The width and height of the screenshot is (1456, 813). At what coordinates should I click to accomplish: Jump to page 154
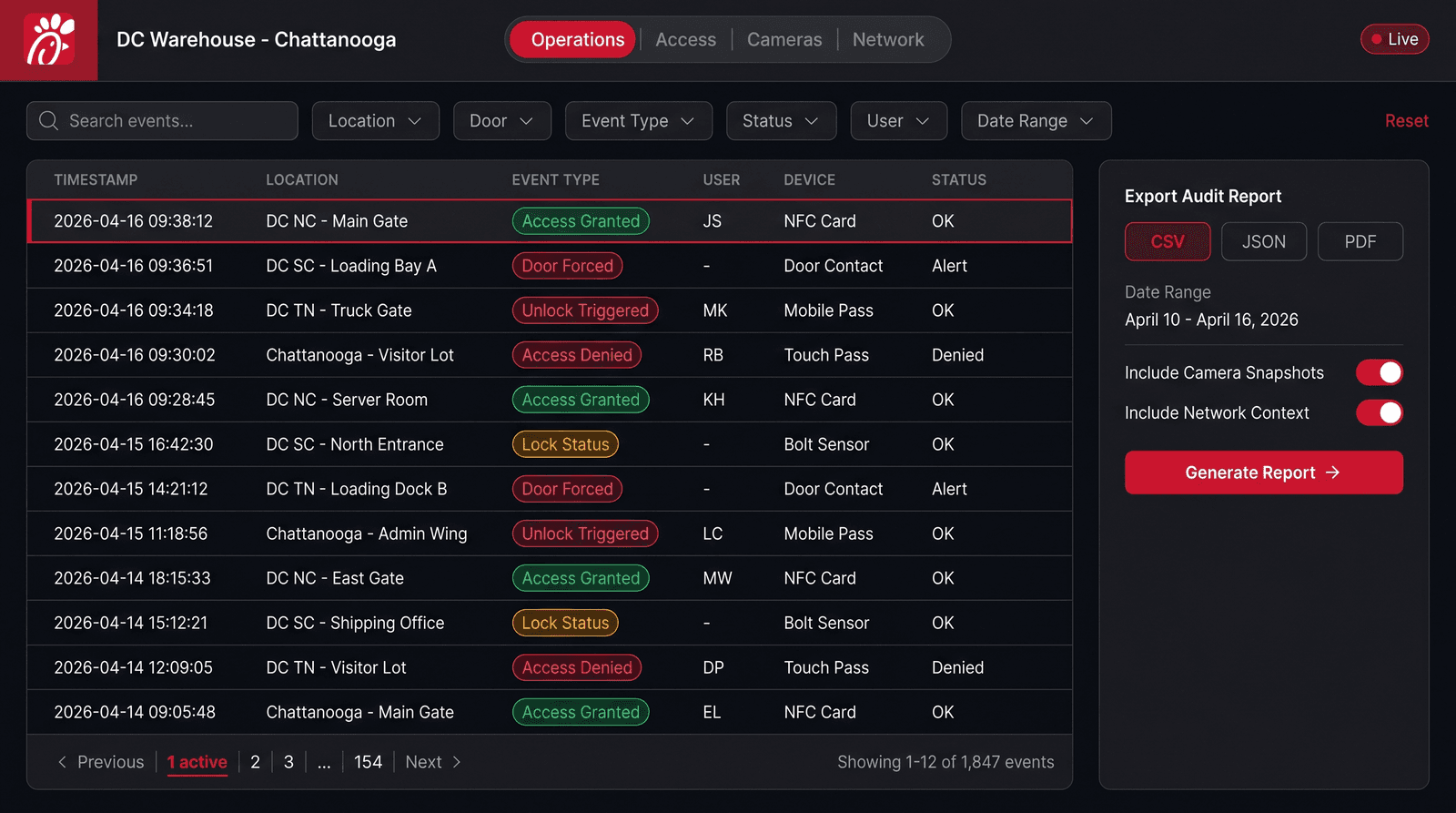368,762
